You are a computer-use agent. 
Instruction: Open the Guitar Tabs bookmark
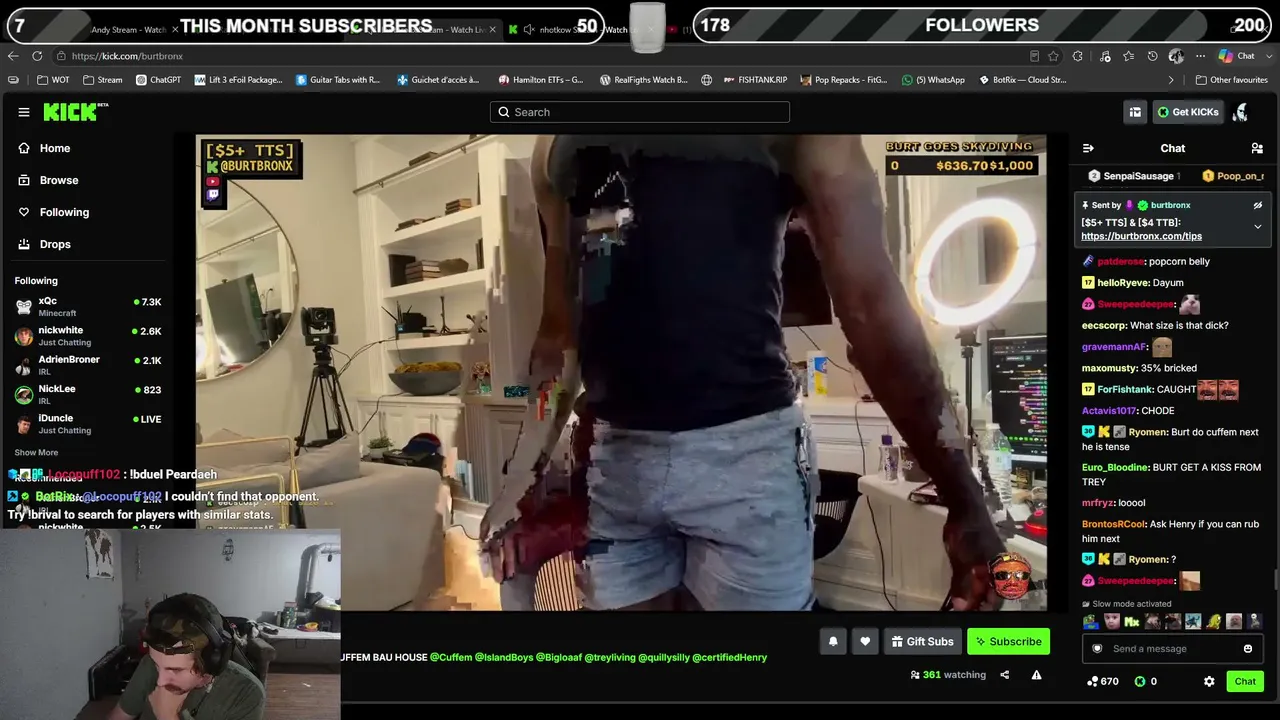coord(338,80)
